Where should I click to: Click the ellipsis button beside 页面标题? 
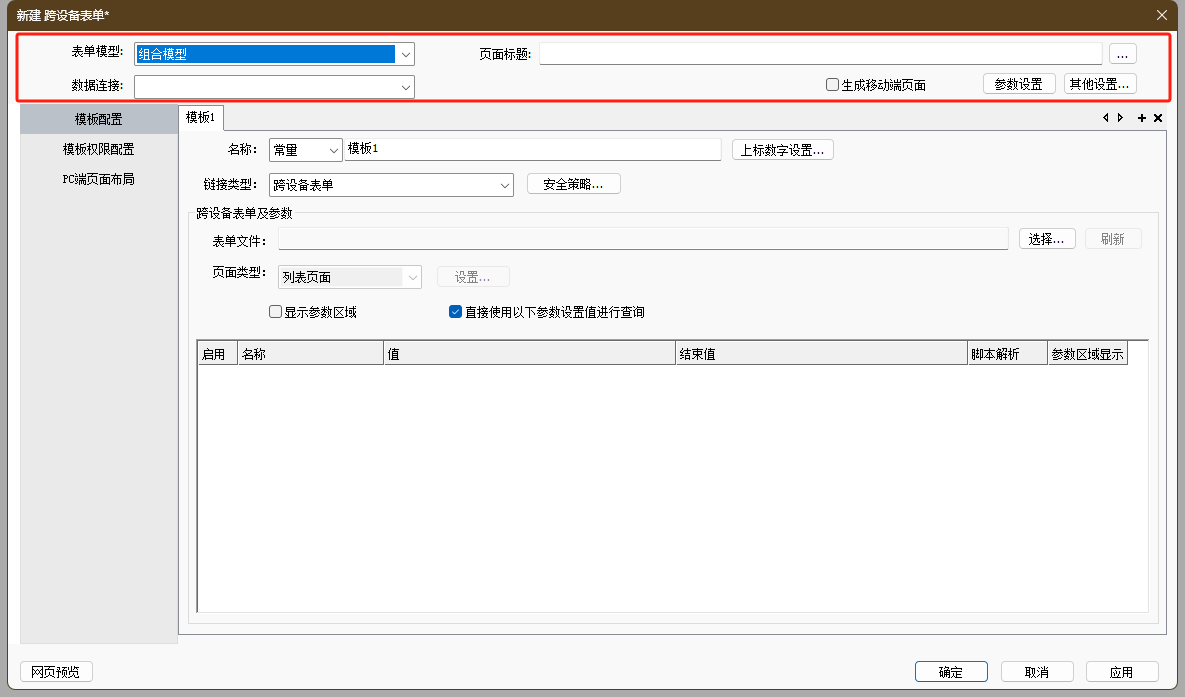(1122, 54)
